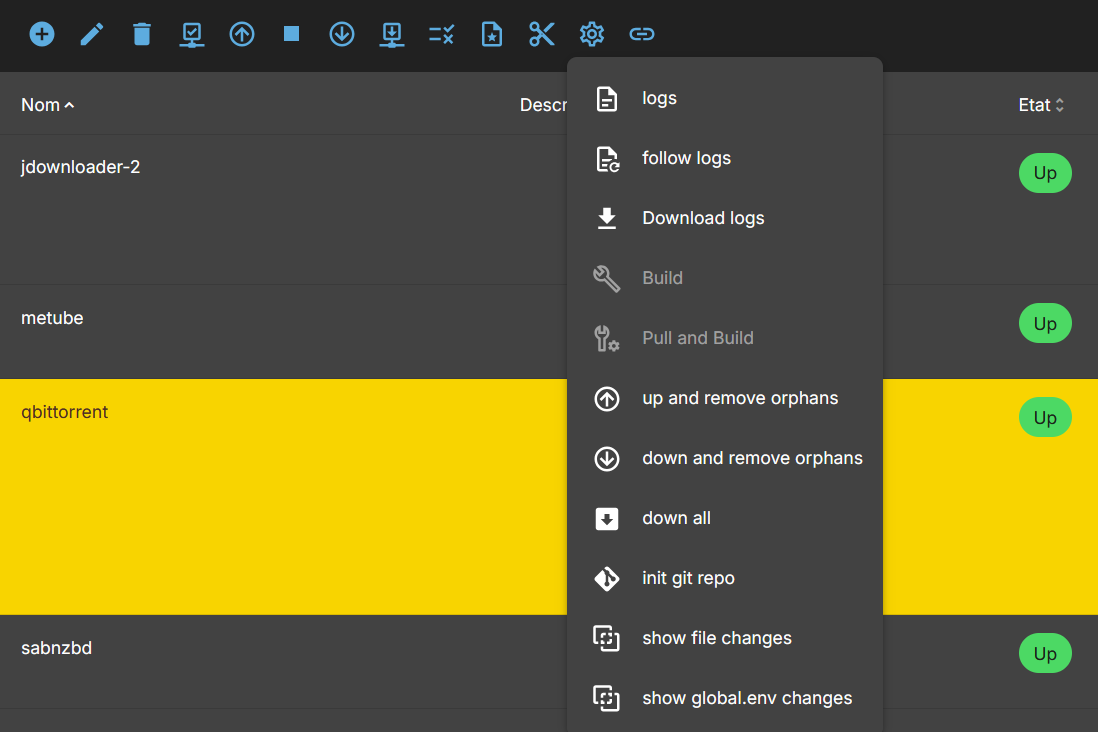Click the stop square toolbar icon
Image resolution: width=1098 pixels, height=732 pixels.
tap(292, 34)
